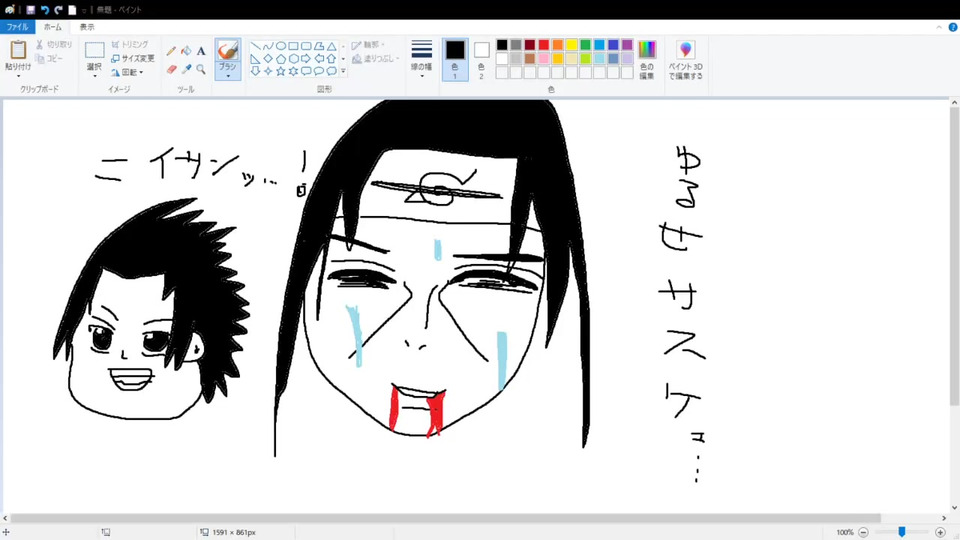Activate Color 2 (色2) selector
This screenshot has width=960, height=540.
481,59
